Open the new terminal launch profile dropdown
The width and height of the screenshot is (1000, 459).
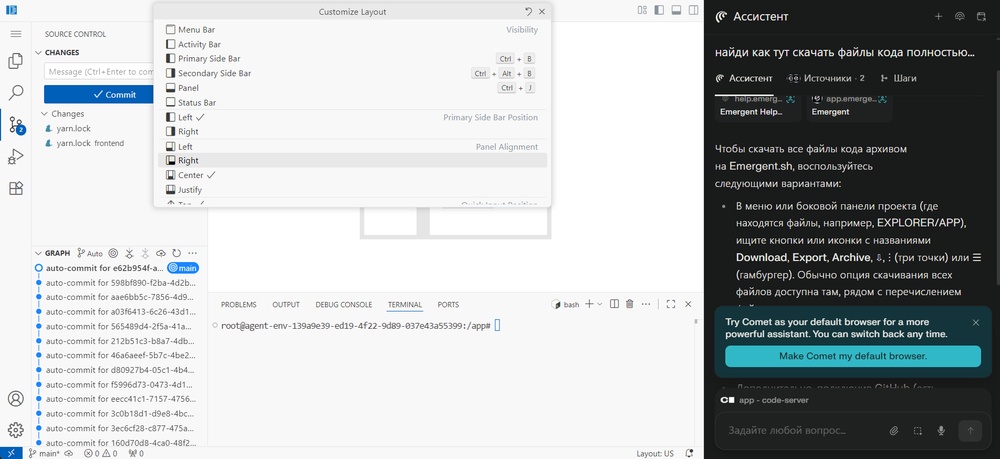tap(599, 304)
